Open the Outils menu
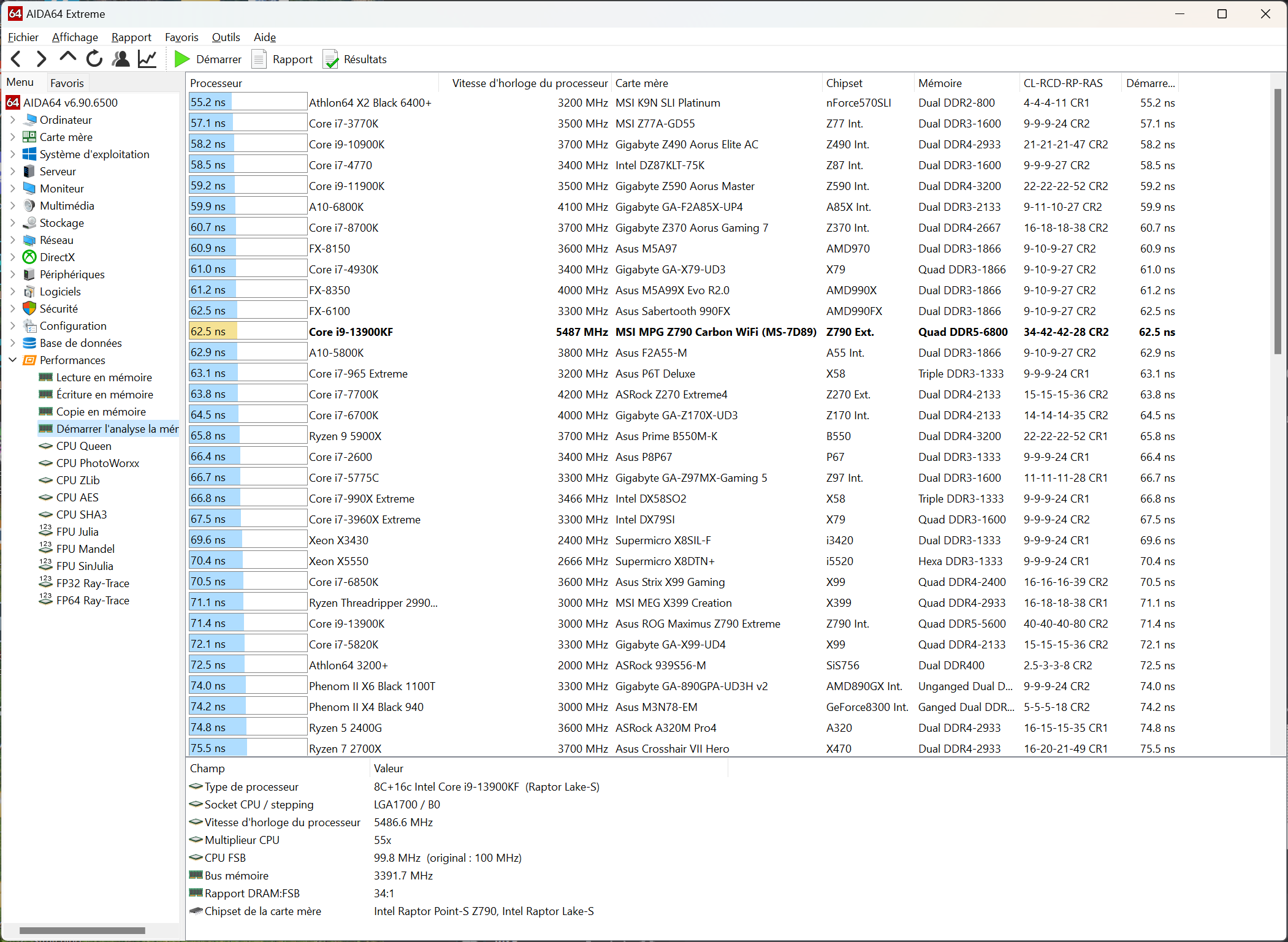1288x942 pixels. [226, 37]
